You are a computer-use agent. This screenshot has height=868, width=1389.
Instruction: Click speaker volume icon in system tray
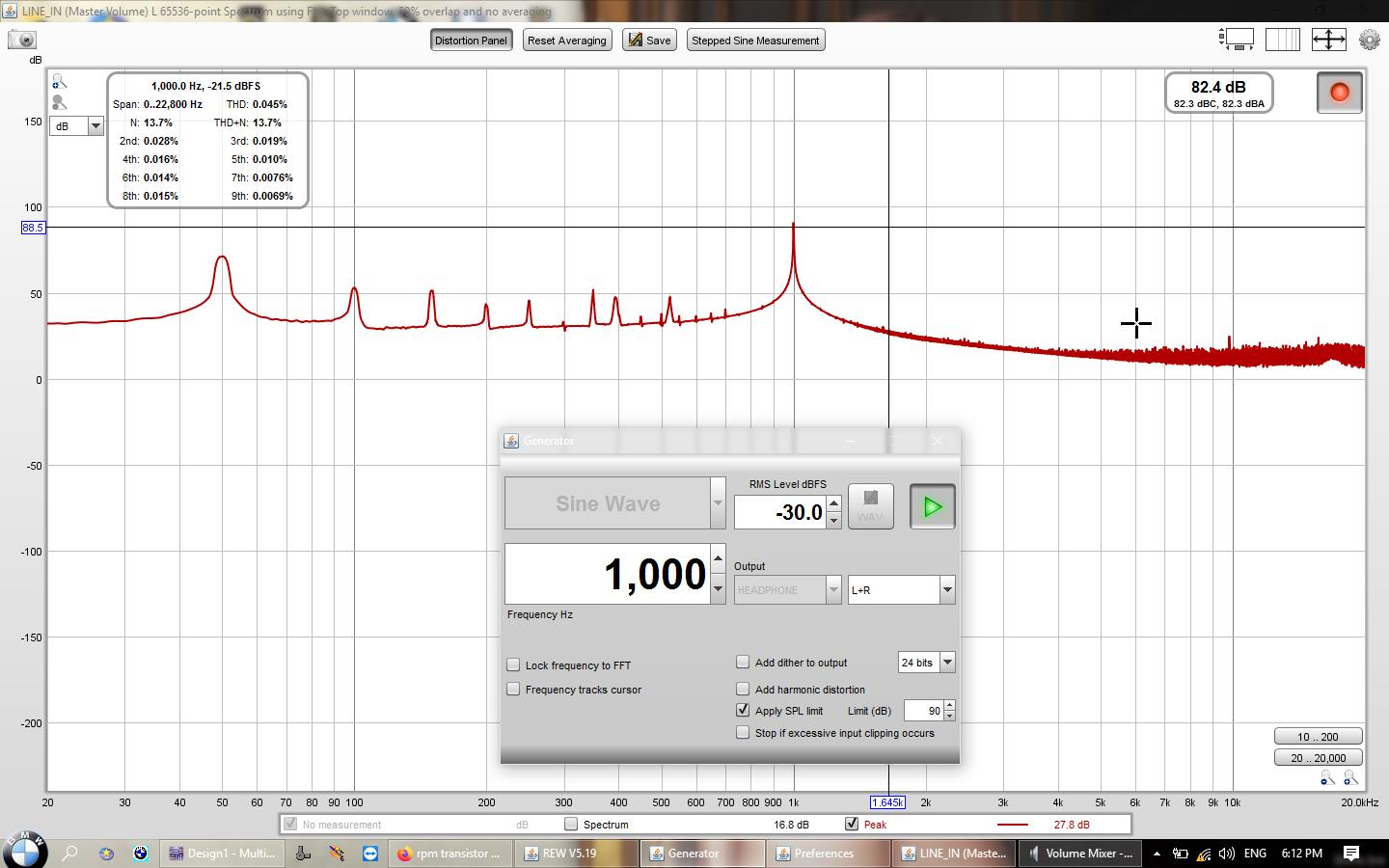1226,853
